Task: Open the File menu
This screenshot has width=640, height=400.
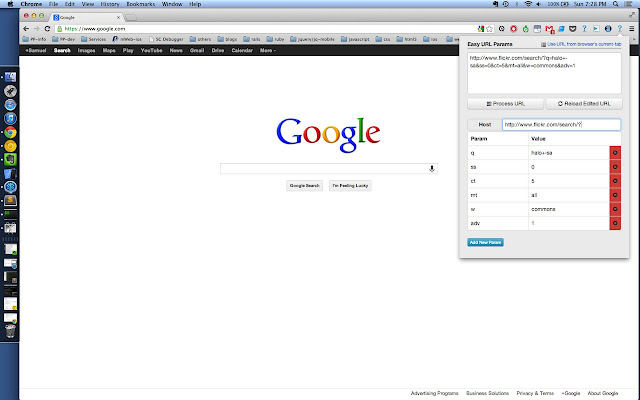Action: coord(53,4)
